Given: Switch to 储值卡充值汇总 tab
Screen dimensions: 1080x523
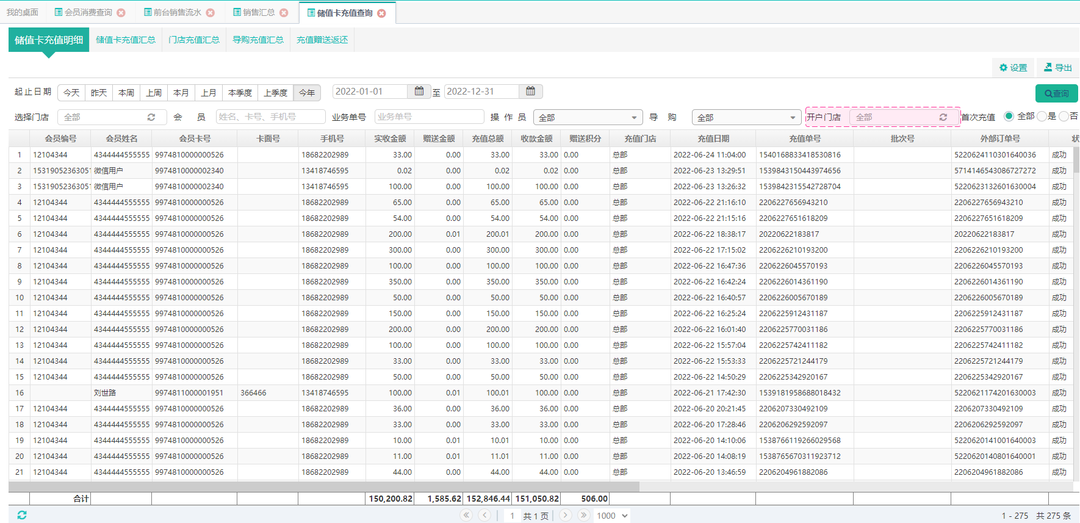Looking at the screenshot, I should point(125,40).
